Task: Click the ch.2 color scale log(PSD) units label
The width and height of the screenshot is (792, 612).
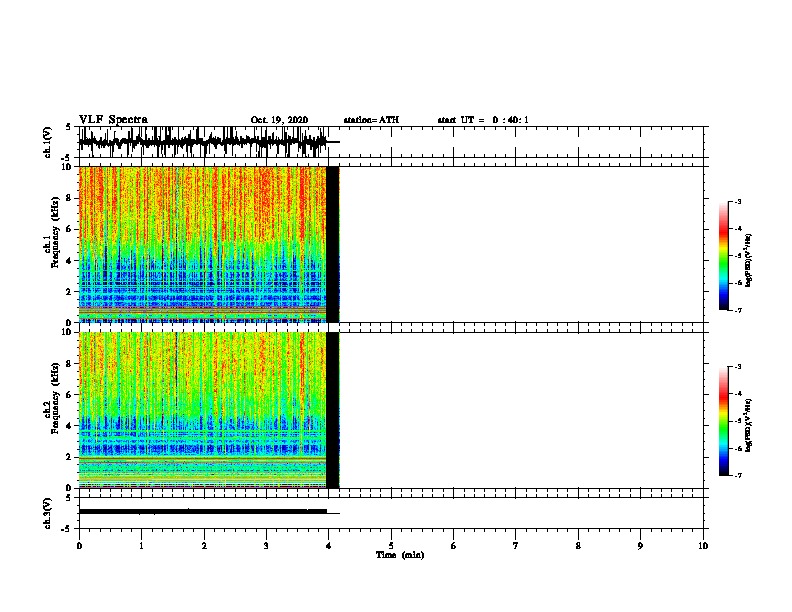Action: tap(748, 425)
